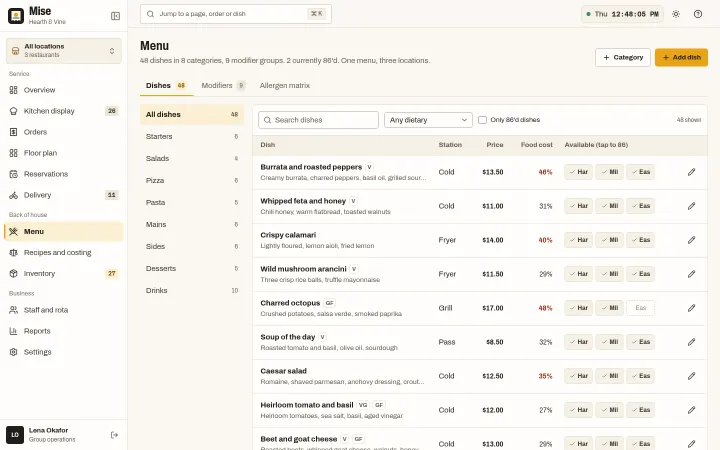Image resolution: width=720 pixels, height=450 pixels.
Task: Filter by Sides category
Action: (x=192, y=247)
